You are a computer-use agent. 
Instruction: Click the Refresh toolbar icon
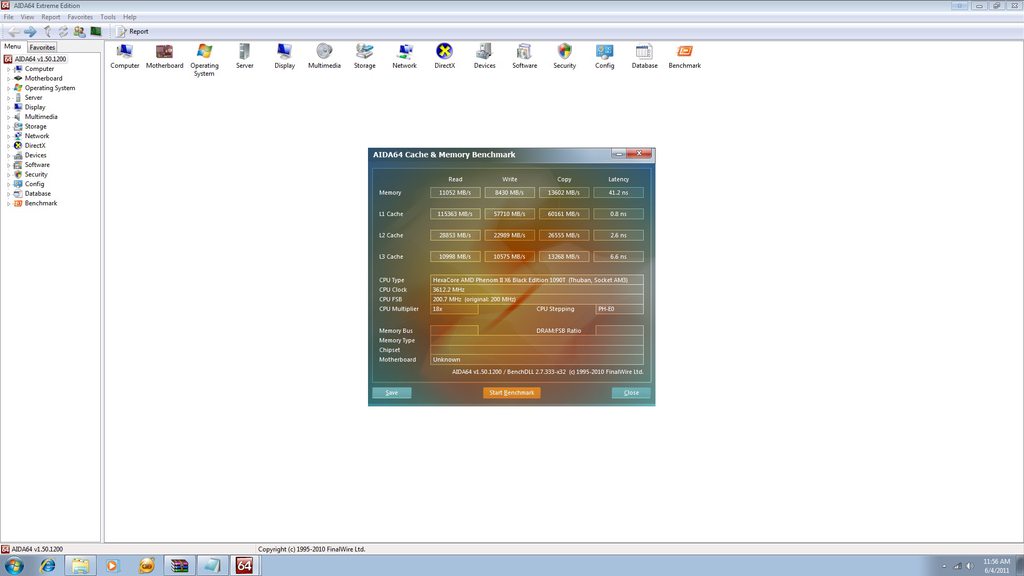[63, 31]
